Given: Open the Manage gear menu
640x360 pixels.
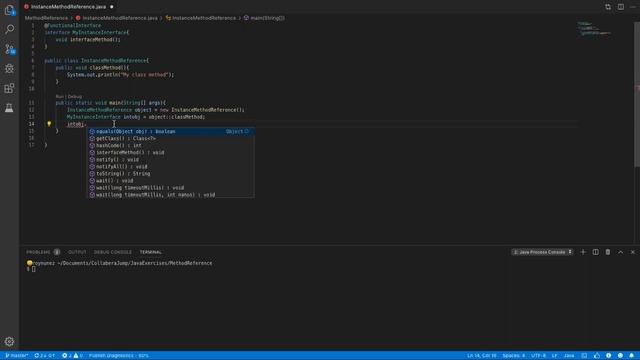Looking at the screenshot, I should 9,341.
